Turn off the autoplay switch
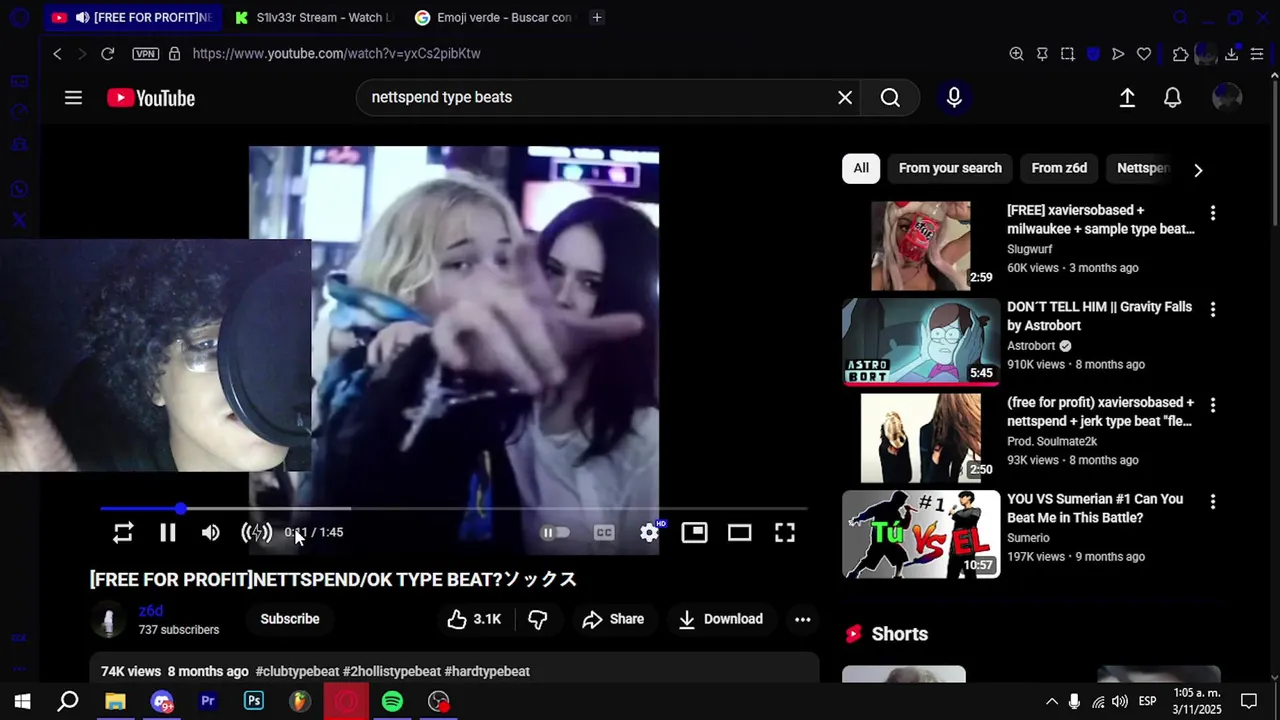 pos(555,533)
